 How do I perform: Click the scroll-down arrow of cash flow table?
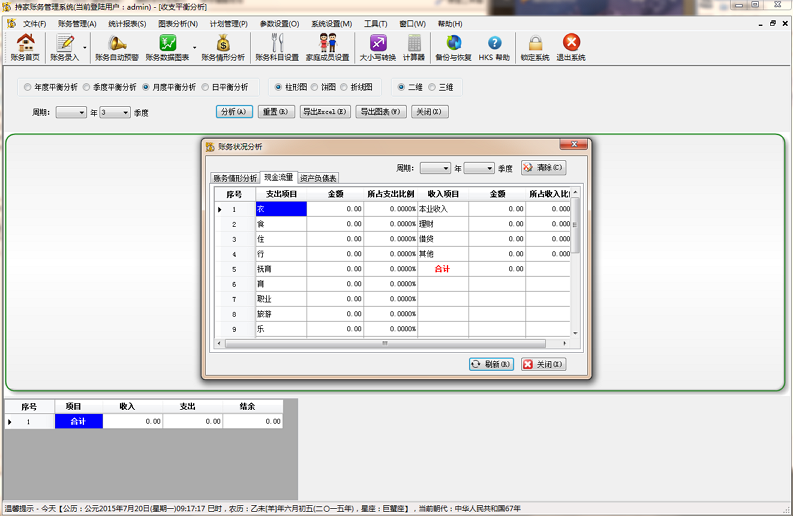click(575, 333)
